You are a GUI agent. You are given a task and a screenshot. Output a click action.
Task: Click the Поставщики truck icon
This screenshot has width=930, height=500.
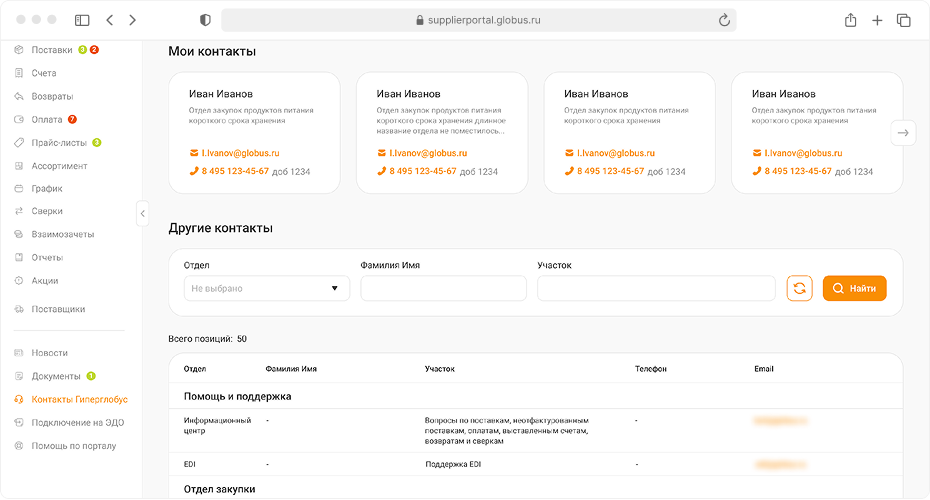click(19, 309)
